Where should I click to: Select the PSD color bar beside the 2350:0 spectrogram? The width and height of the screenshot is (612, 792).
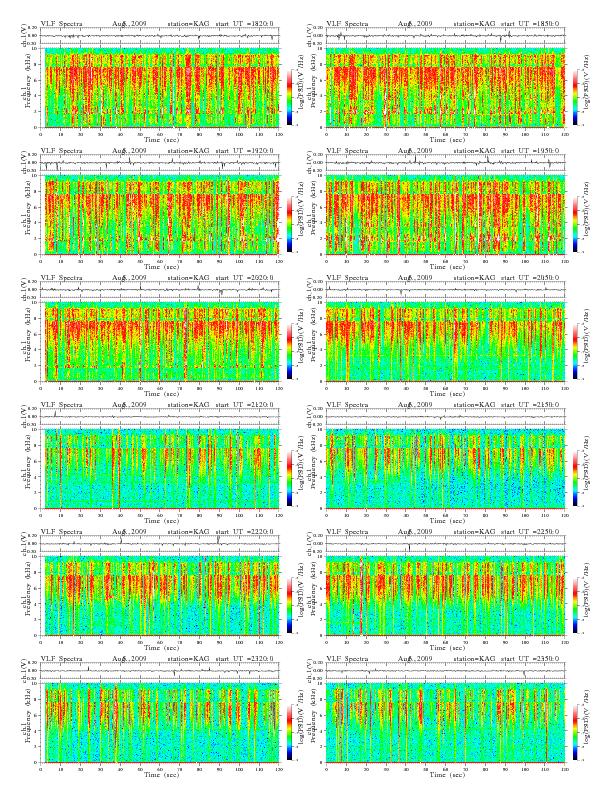tap(575, 732)
